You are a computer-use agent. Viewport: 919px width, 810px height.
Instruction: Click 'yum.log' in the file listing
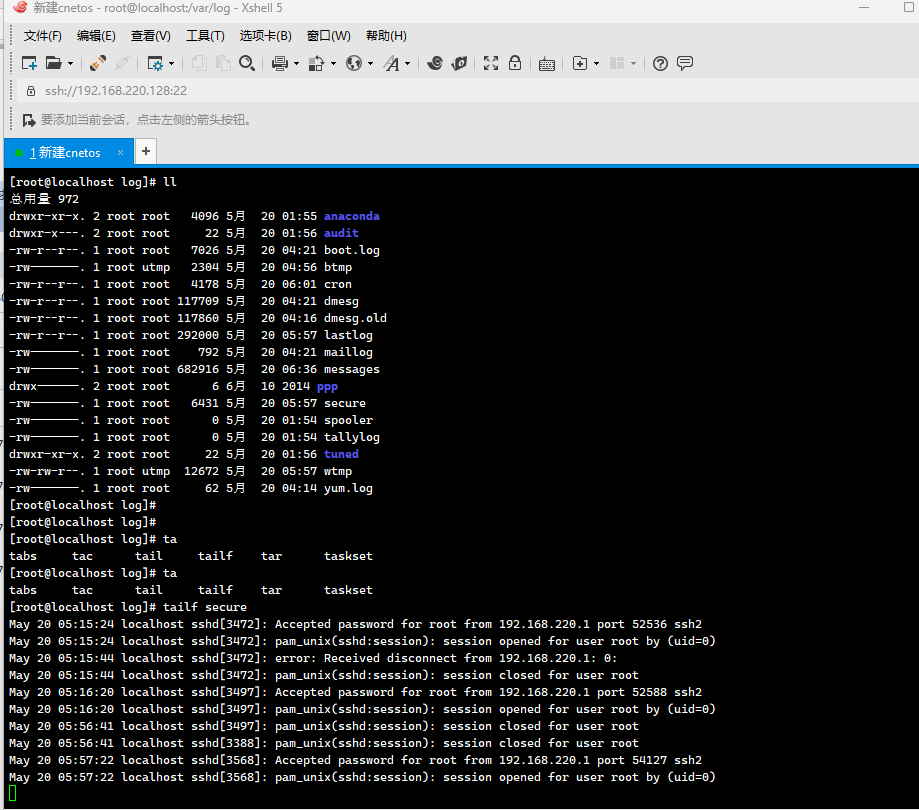pyautogui.click(x=348, y=489)
